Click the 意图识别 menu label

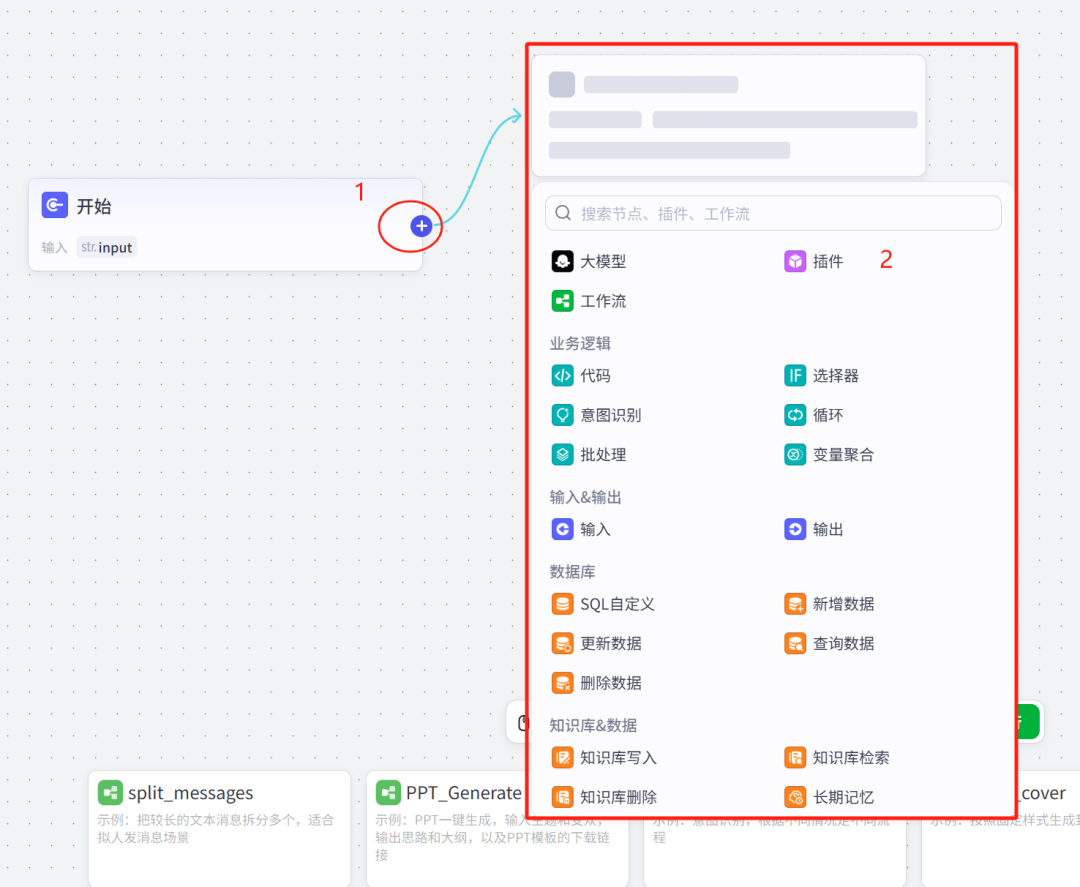click(x=610, y=415)
